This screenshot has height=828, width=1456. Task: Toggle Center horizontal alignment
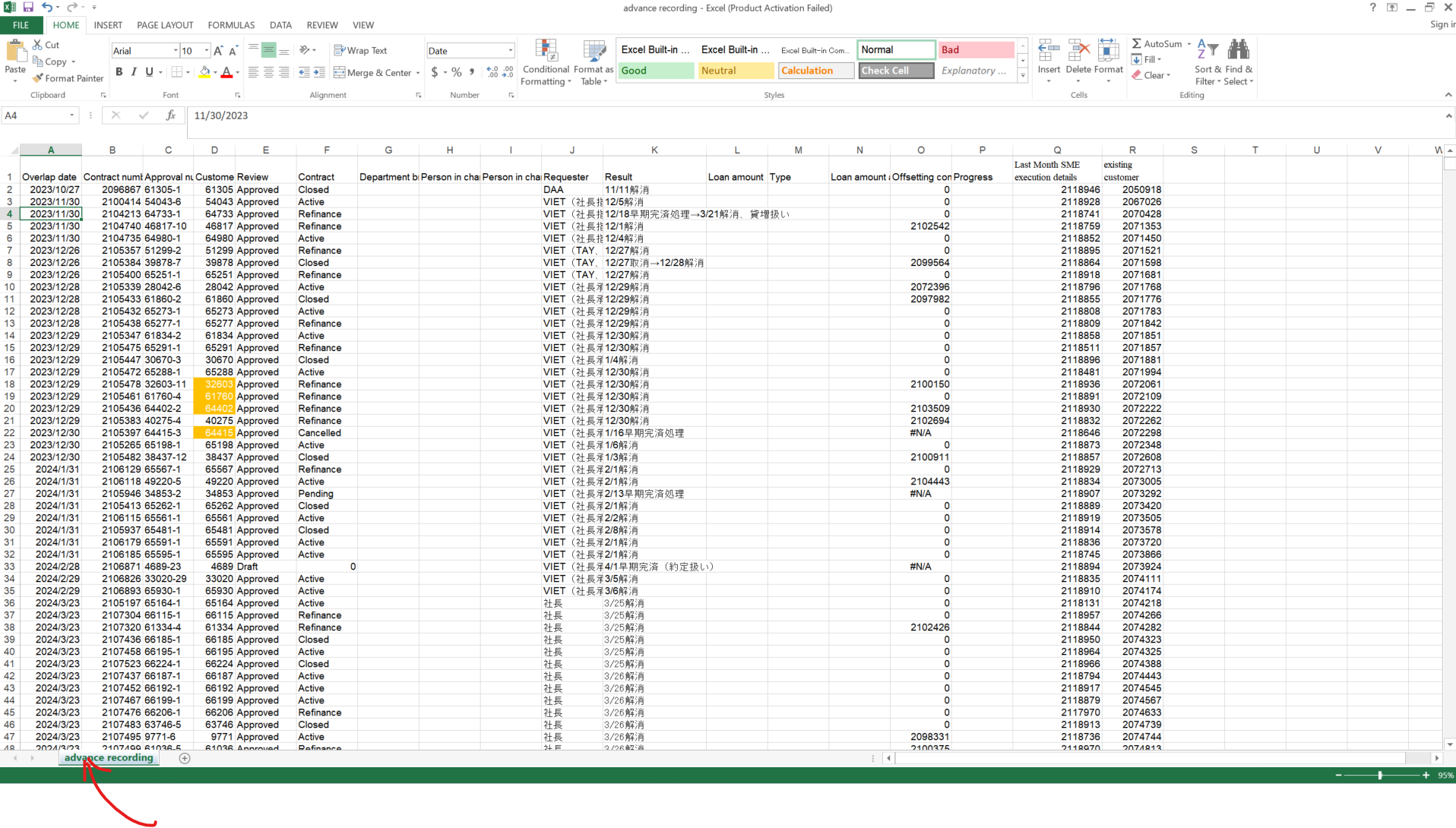tap(269, 73)
